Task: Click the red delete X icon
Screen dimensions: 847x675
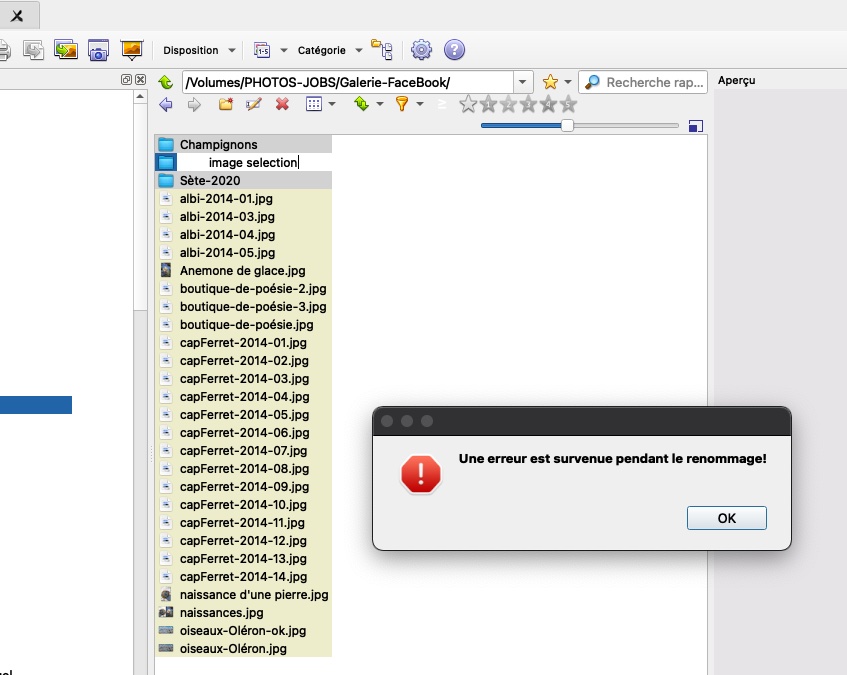Action: point(282,104)
